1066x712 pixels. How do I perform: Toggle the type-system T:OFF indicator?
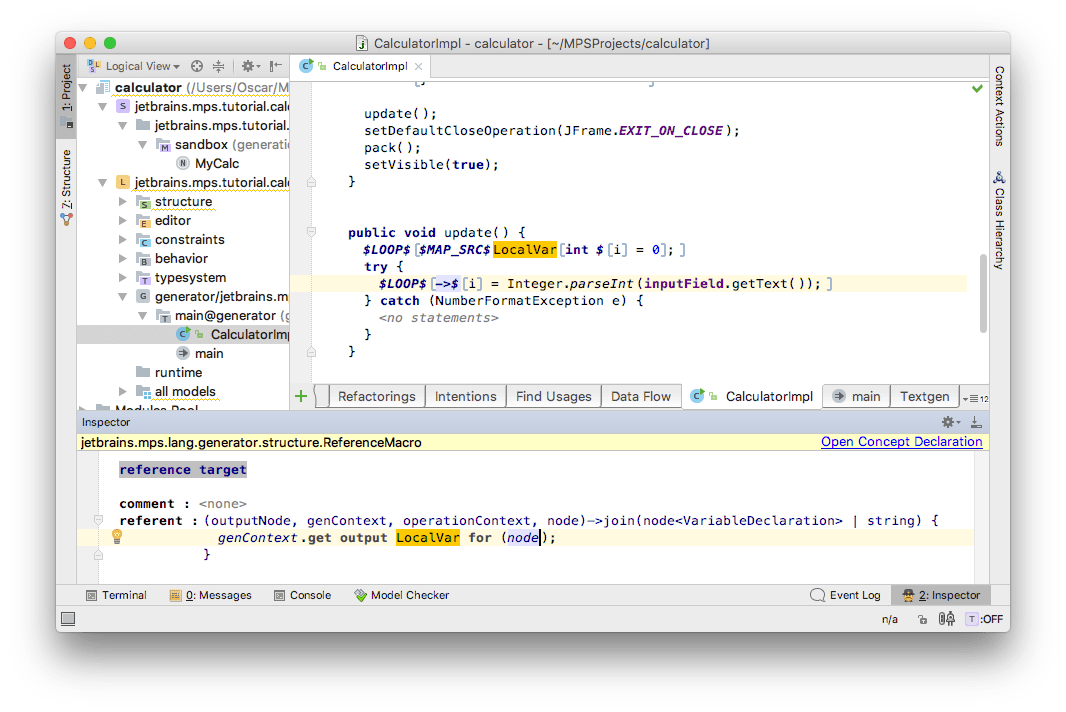983,619
